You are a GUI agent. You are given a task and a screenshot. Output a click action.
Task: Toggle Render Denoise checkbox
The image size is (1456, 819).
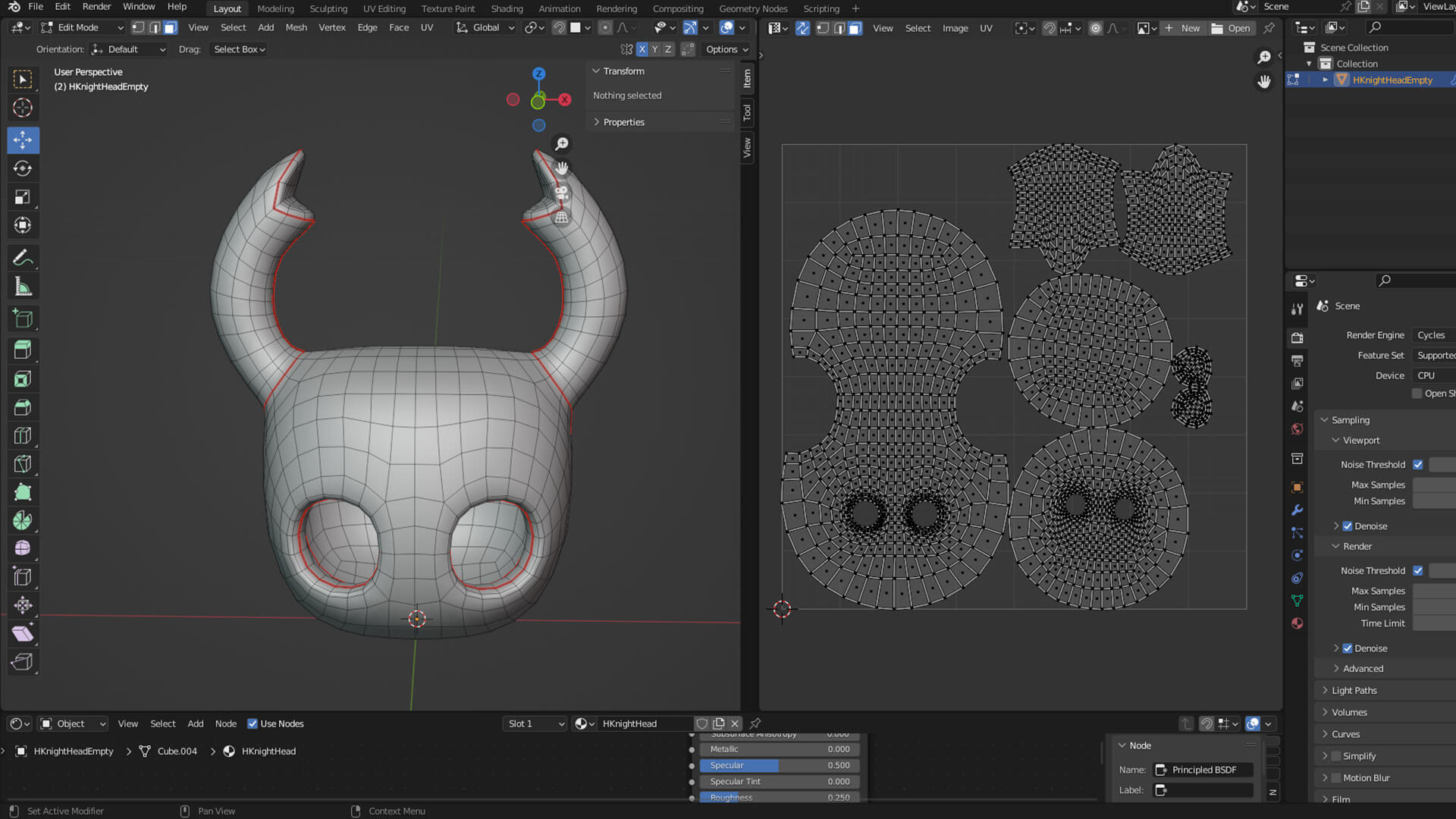[x=1348, y=648]
